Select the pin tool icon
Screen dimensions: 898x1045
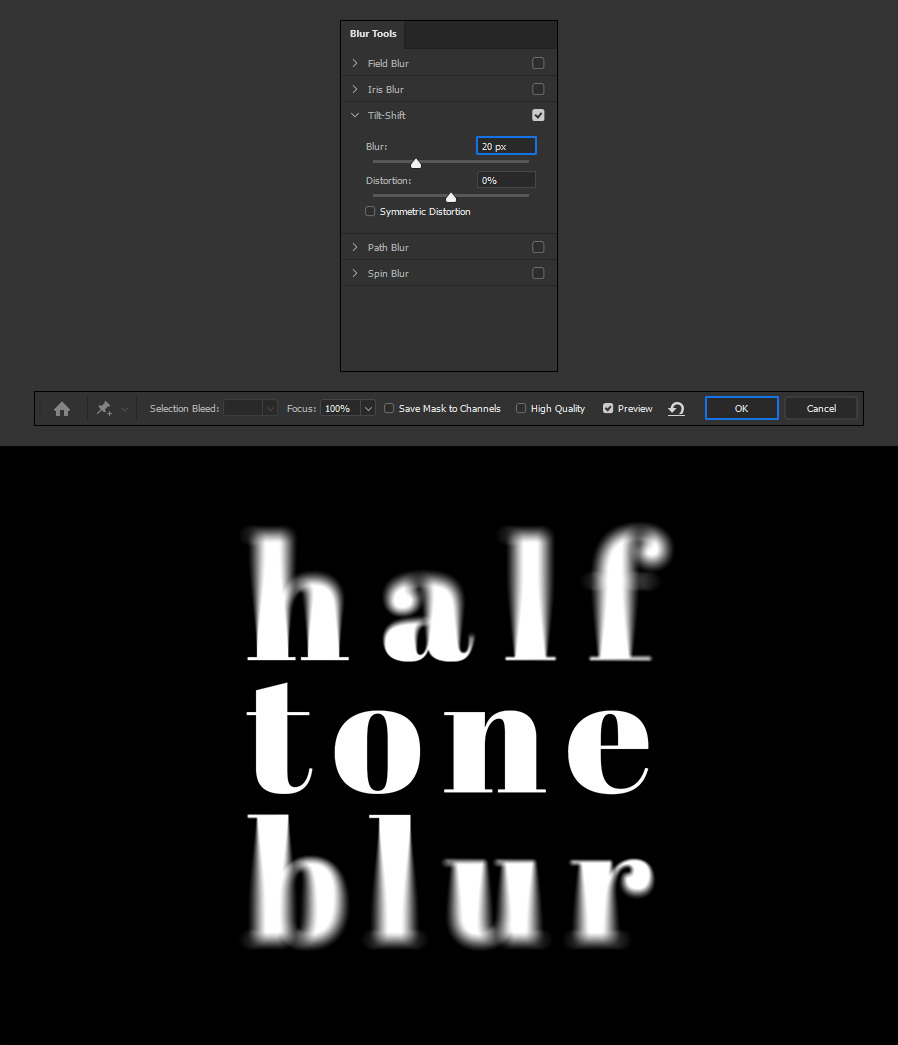pyautogui.click(x=104, y=409)
